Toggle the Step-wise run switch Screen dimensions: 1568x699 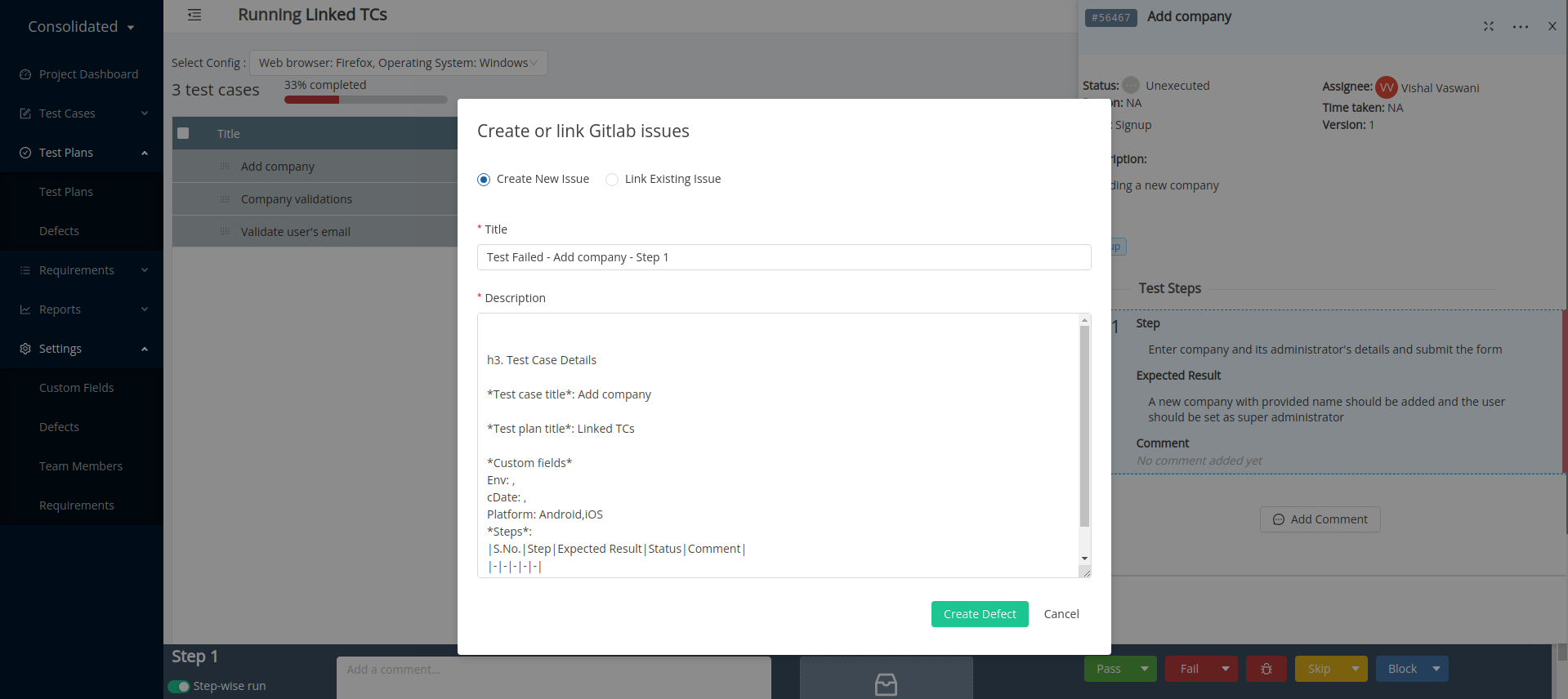tap(179, 687)
